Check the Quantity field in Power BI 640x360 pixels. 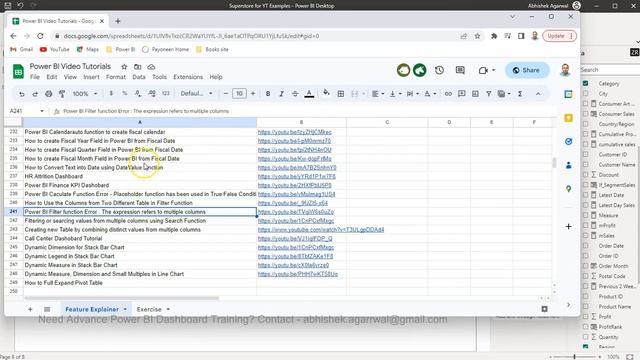tap(585, 337)
